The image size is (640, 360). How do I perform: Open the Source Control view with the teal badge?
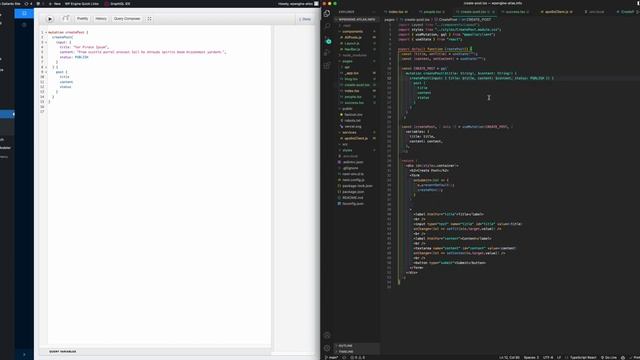327,40
